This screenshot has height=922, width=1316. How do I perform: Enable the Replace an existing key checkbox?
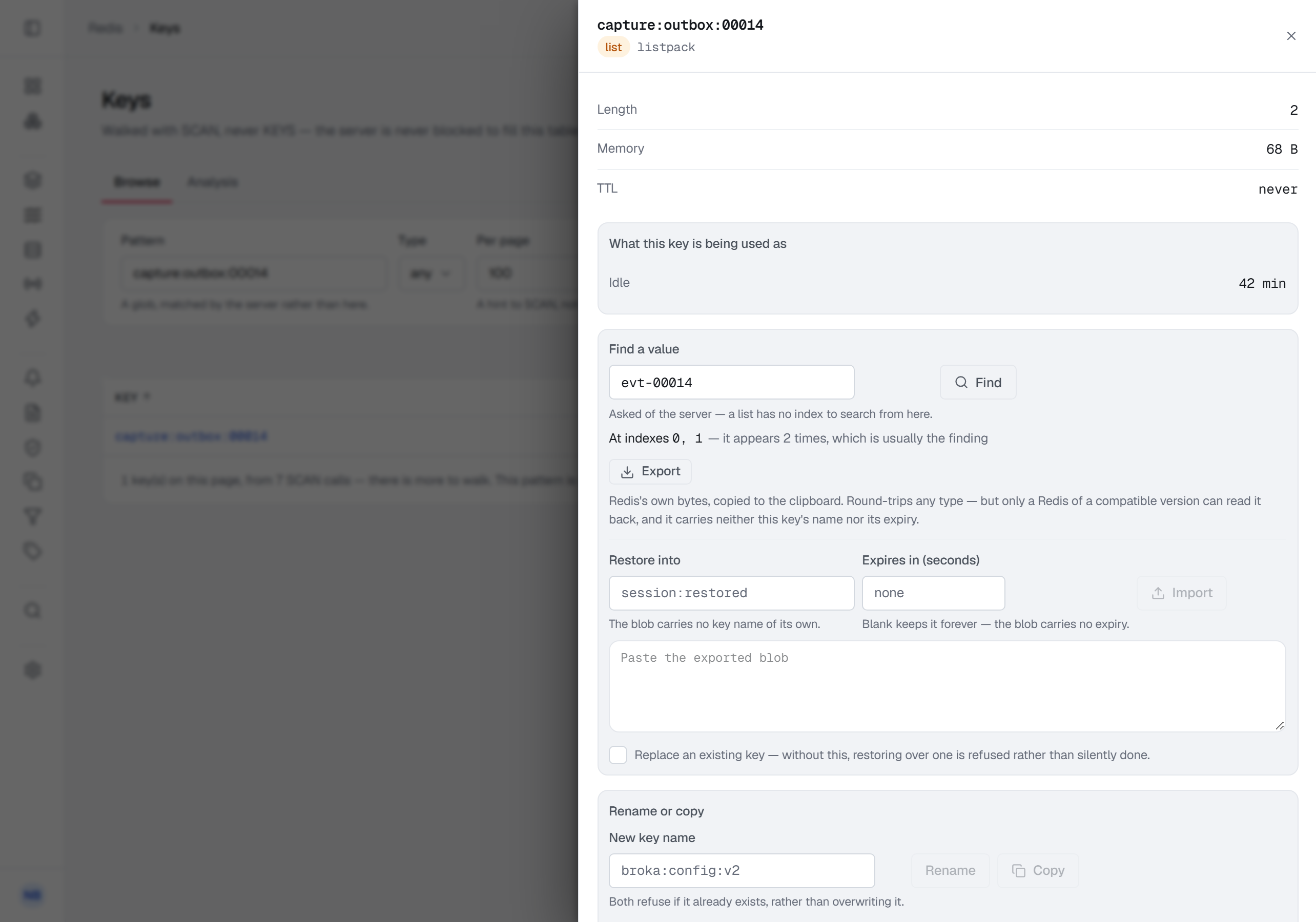point(618,755)
